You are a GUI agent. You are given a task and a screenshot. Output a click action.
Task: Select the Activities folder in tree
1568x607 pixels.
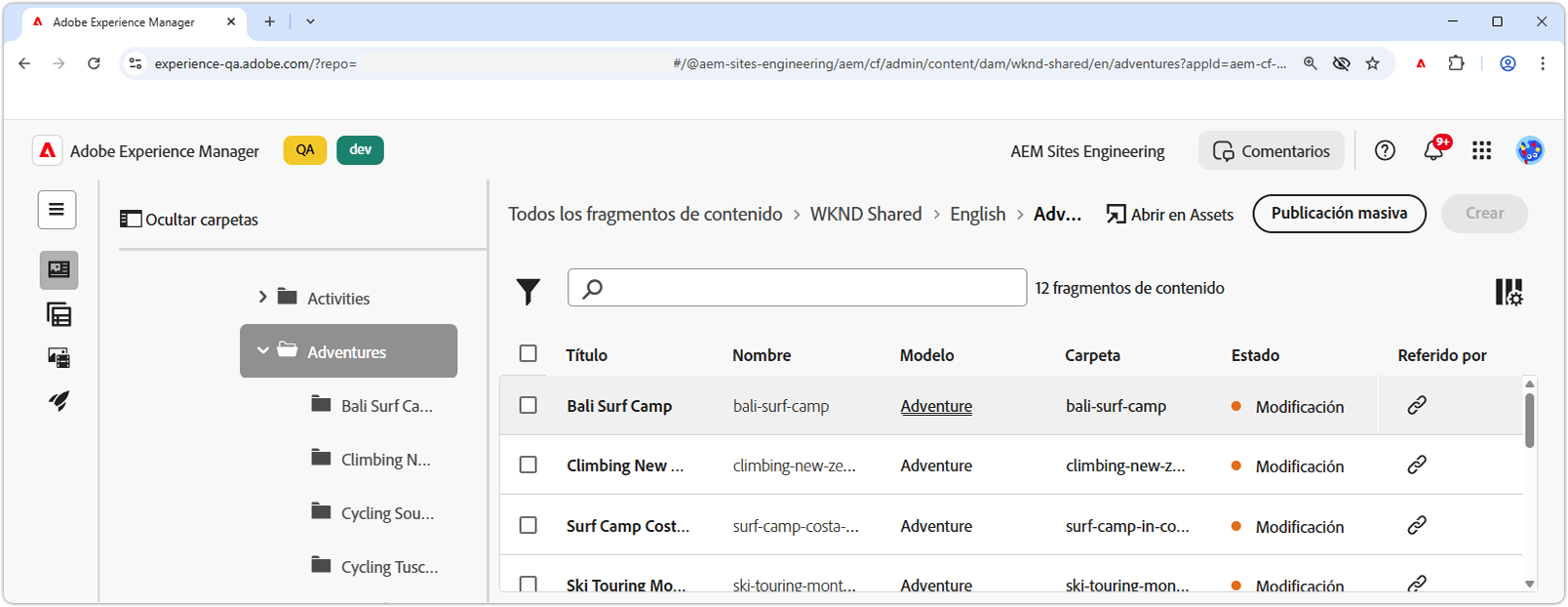[x=325, y=298]
